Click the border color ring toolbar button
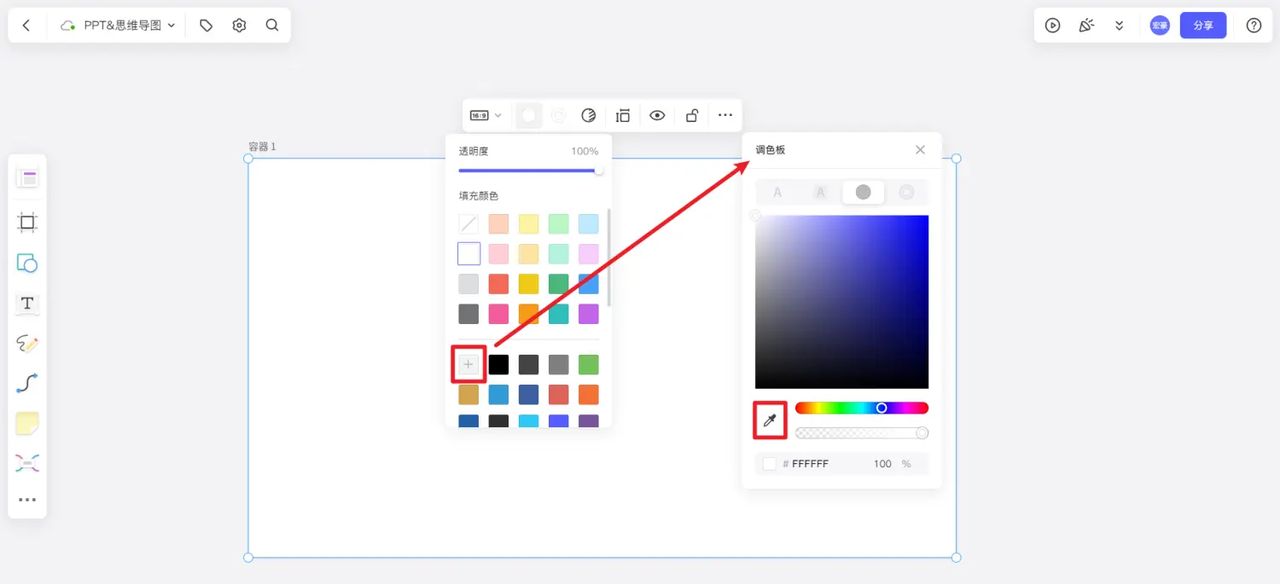The image size is (1280, 584). tap(559, 115)
